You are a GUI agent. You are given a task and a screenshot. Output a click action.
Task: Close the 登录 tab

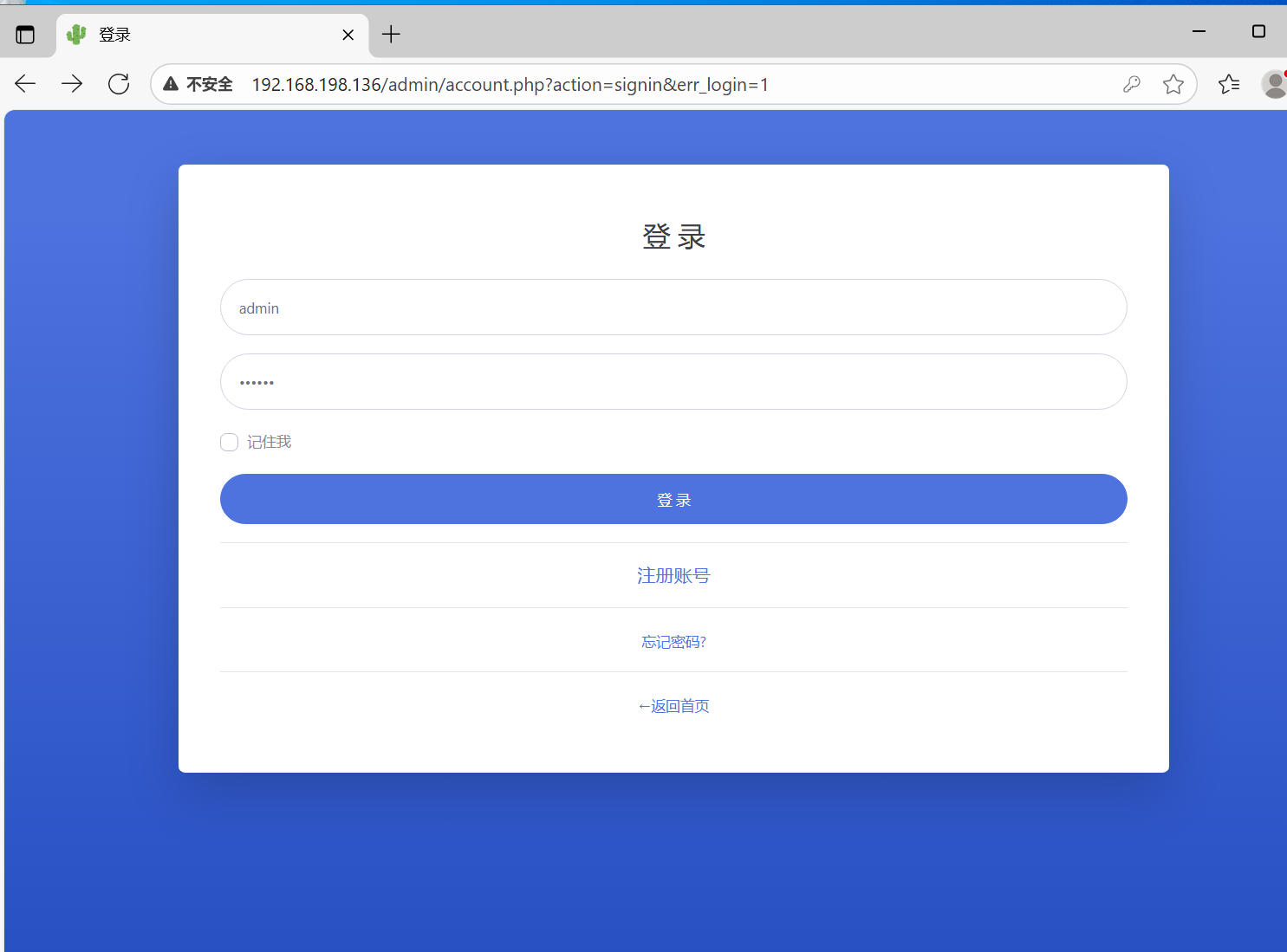[x=348, y=35]
